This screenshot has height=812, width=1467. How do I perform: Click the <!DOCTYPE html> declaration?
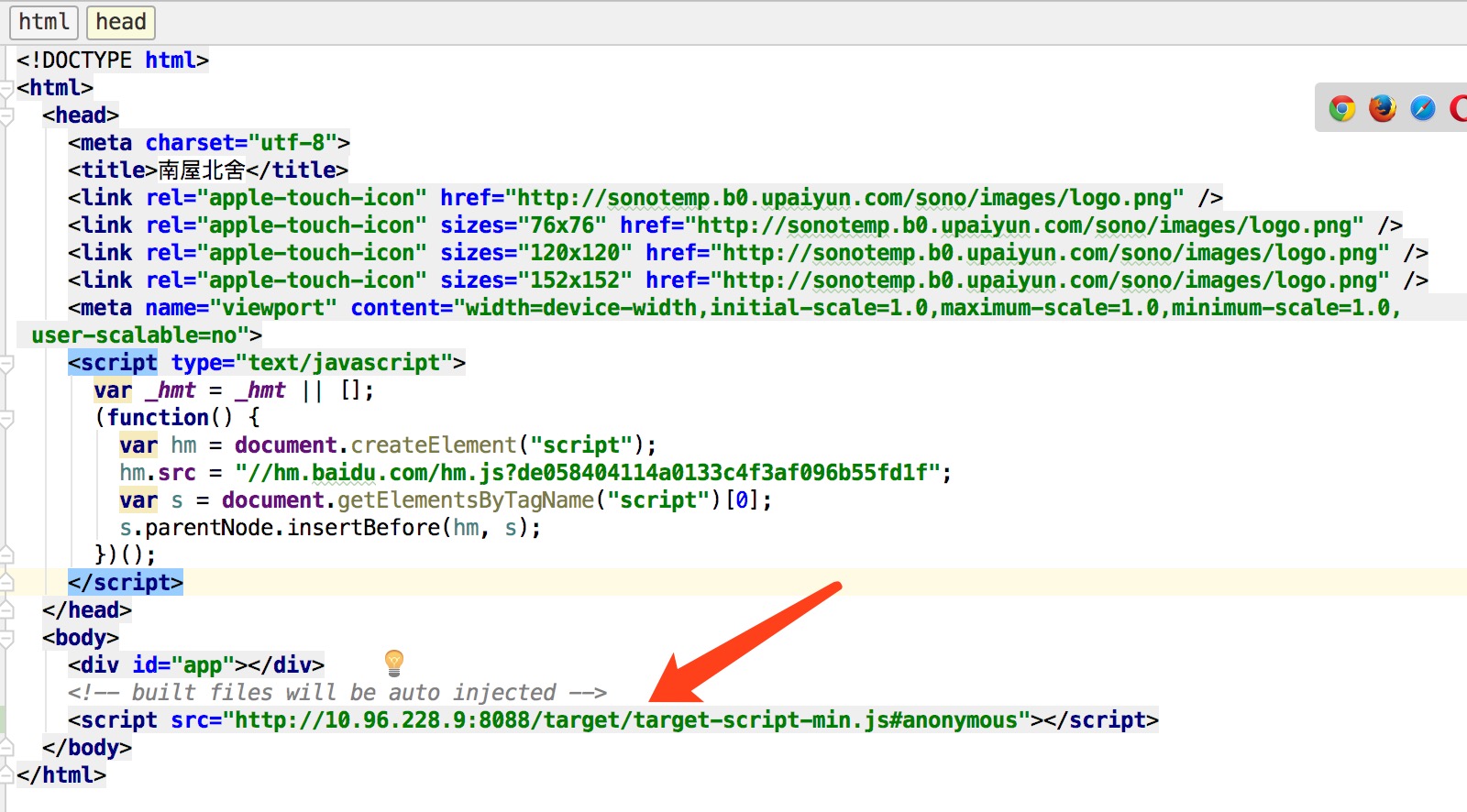[x=113, y=60]
